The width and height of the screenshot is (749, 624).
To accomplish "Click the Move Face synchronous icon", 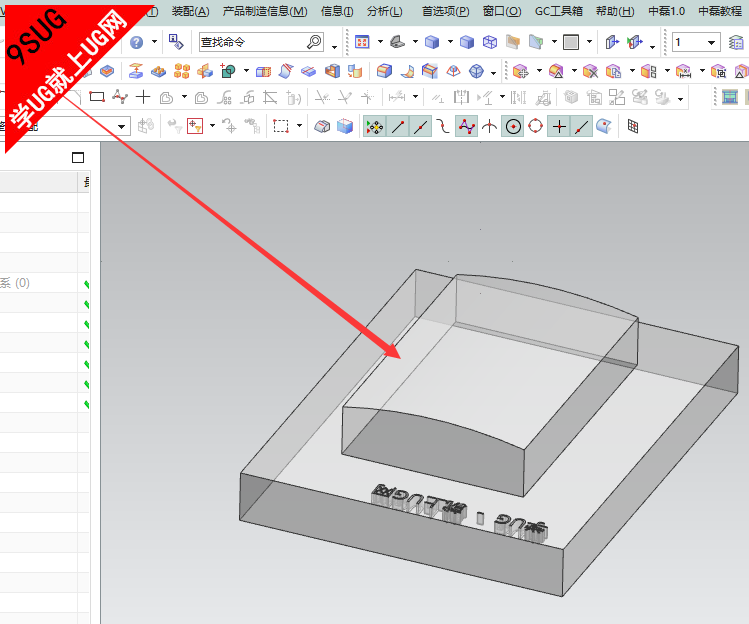I will 521,71.
